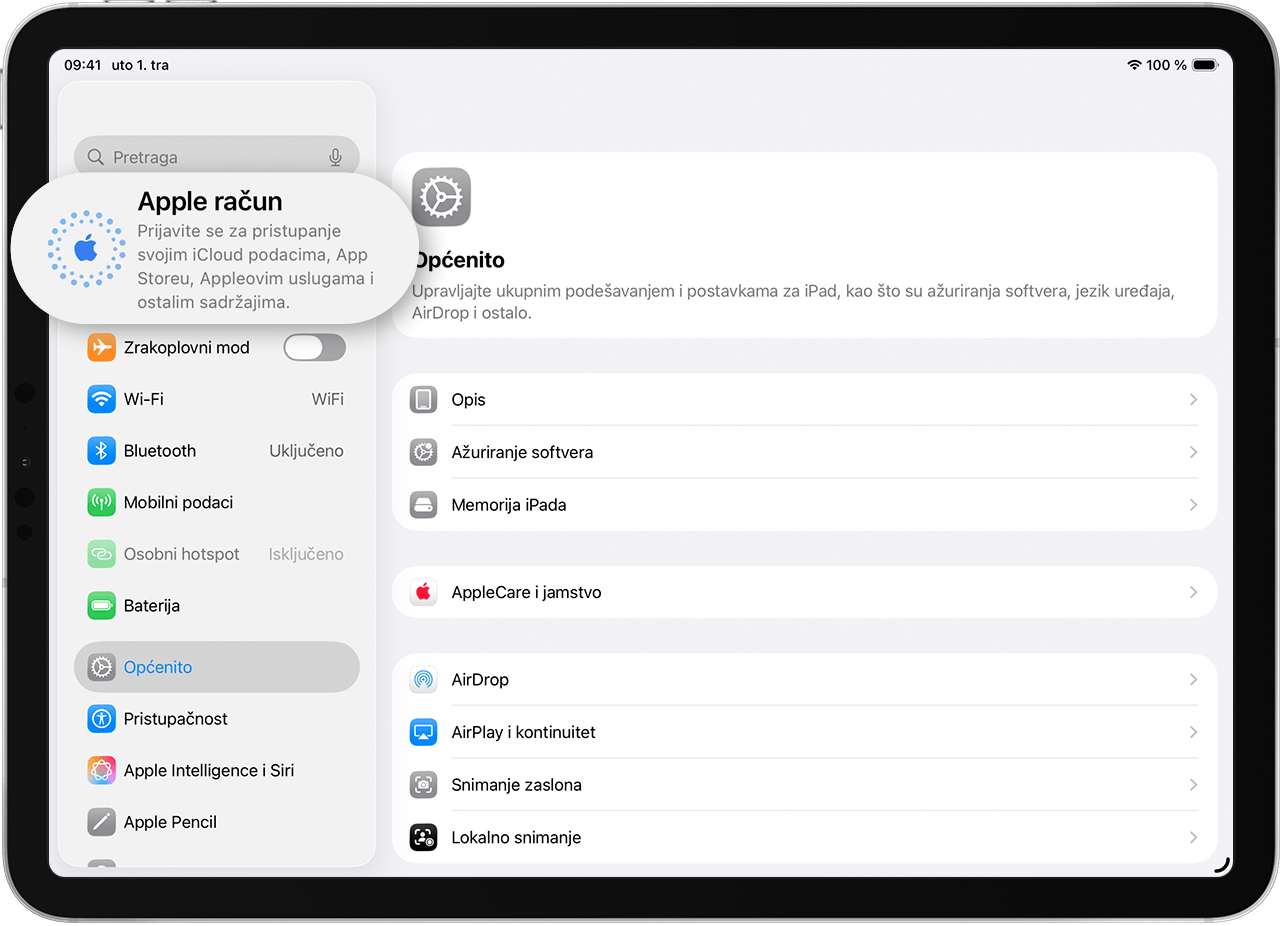The height and width of the screenshot is (926, 1280).
Task: Select the Bluetooth icon in the sidebar
Action: (101, 450)
